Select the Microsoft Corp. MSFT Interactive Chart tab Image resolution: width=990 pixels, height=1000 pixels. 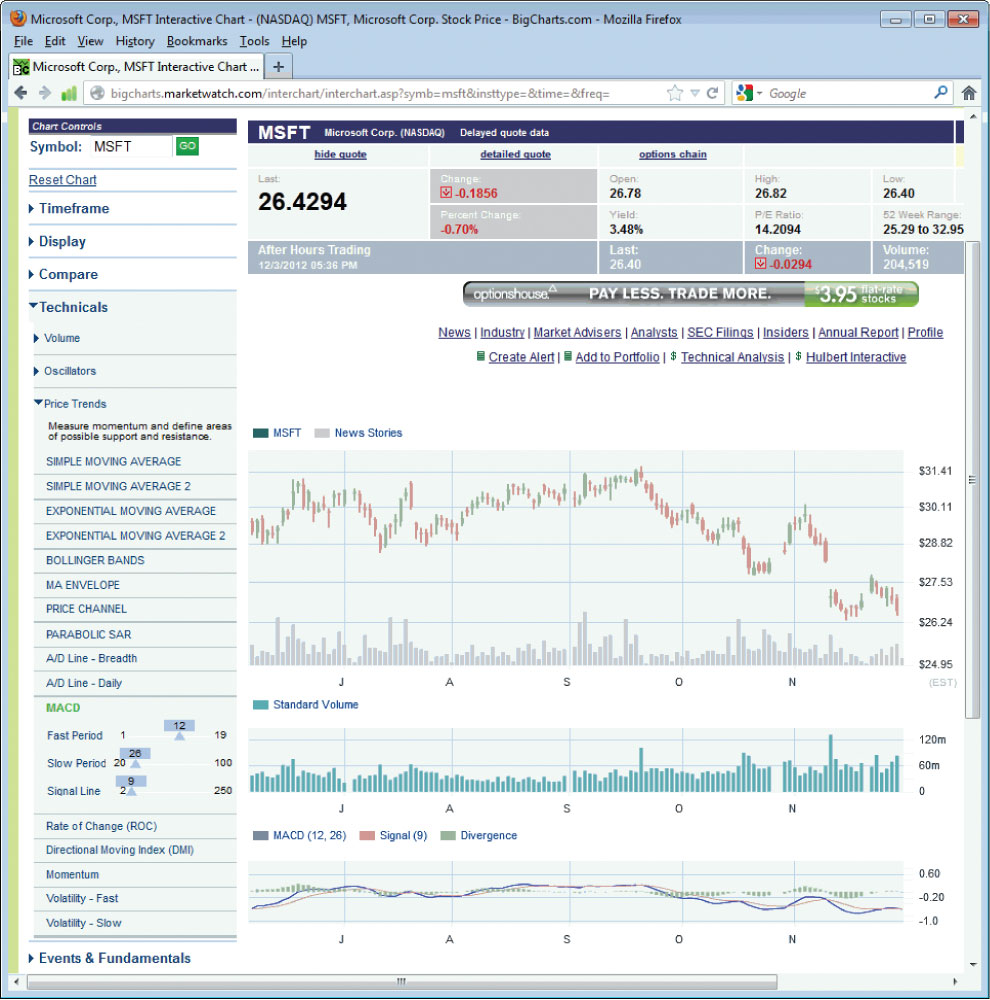137,66
